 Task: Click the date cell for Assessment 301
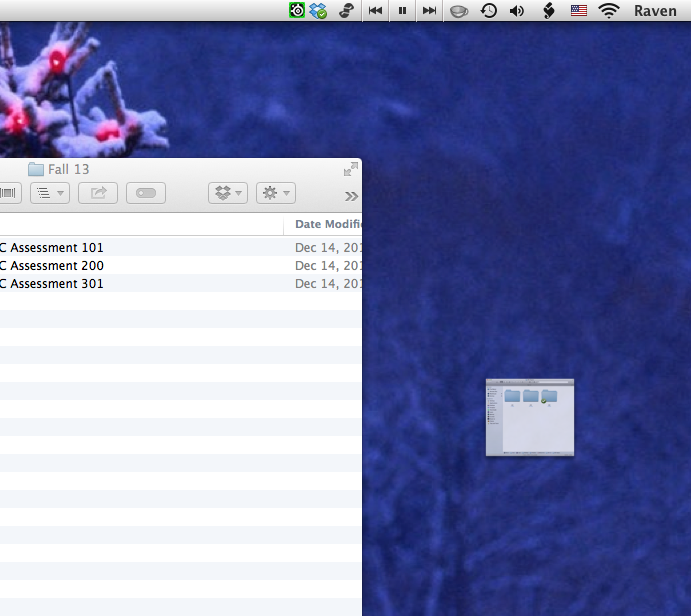pyautogui.click(x=328, y=284)
